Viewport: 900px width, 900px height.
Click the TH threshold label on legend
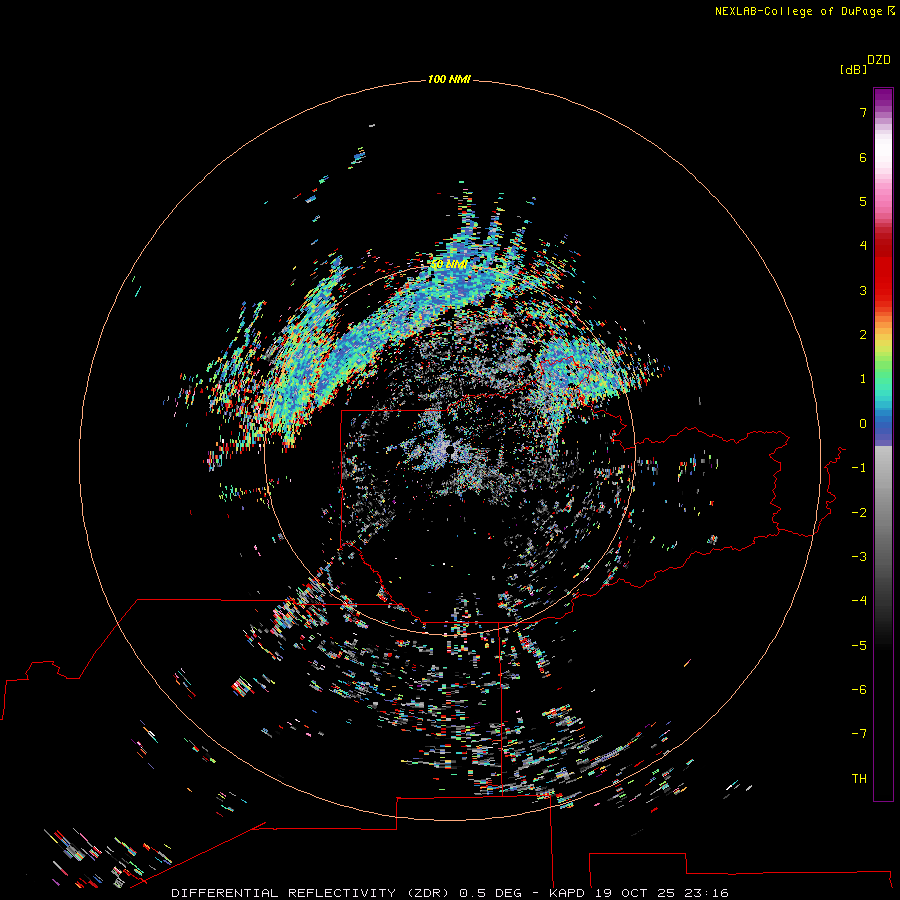point(859,779)
